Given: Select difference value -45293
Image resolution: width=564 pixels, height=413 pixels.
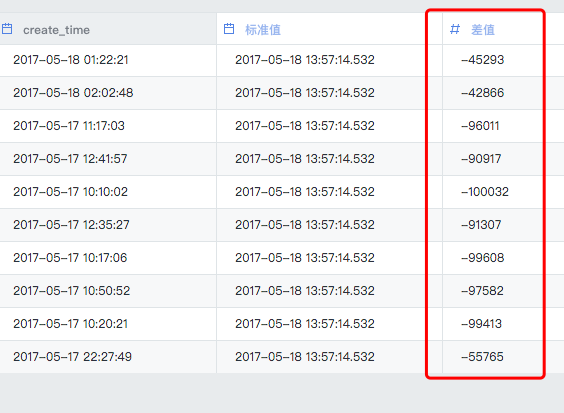Looking at the screenshot, I should tap(483, 60).
